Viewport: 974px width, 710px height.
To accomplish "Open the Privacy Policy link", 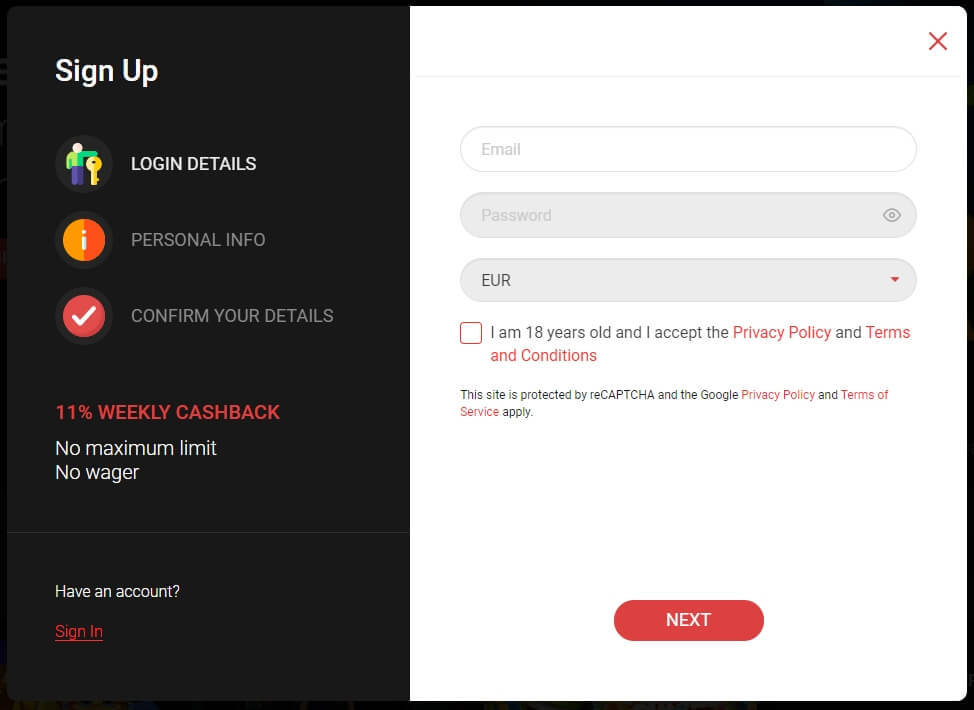I will click(x=782, y=332).
